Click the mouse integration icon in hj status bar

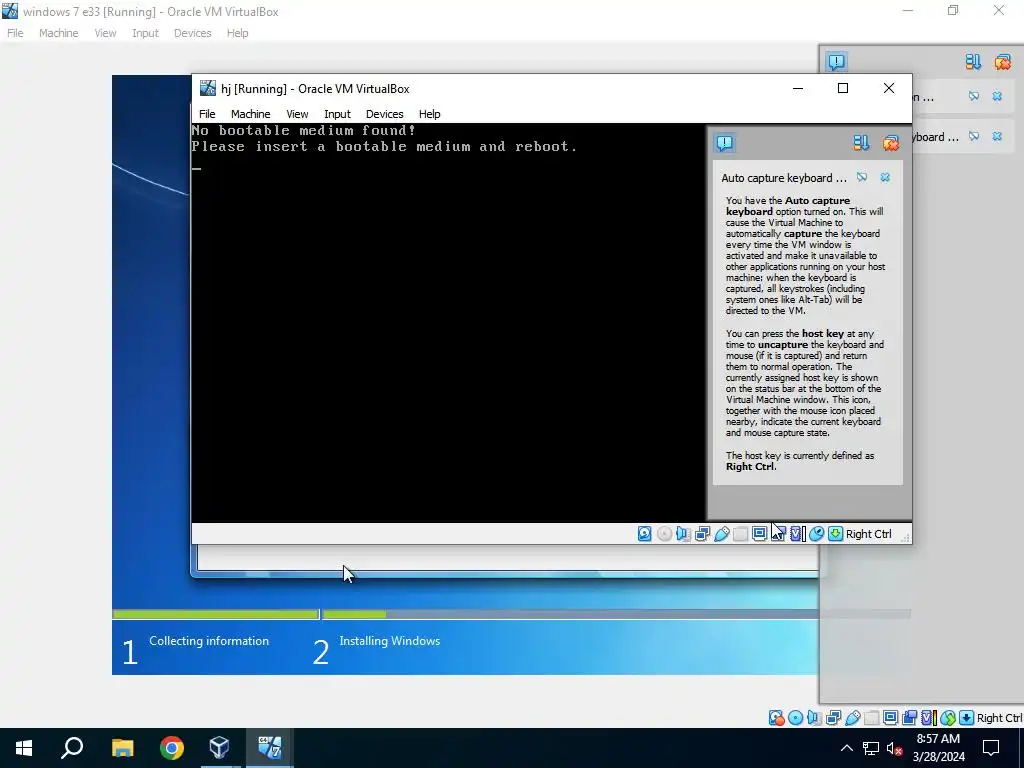coord(816,534)
